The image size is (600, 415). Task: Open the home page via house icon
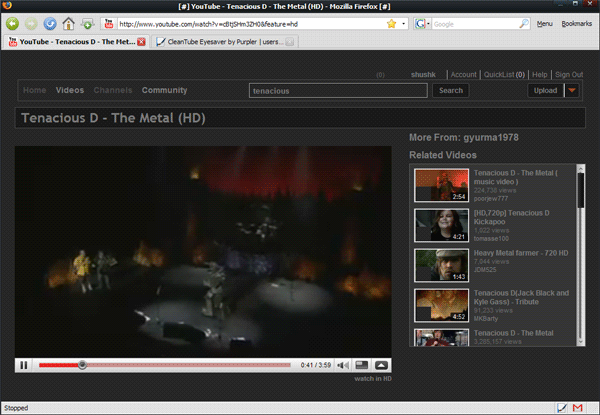(x=68, y=24)
